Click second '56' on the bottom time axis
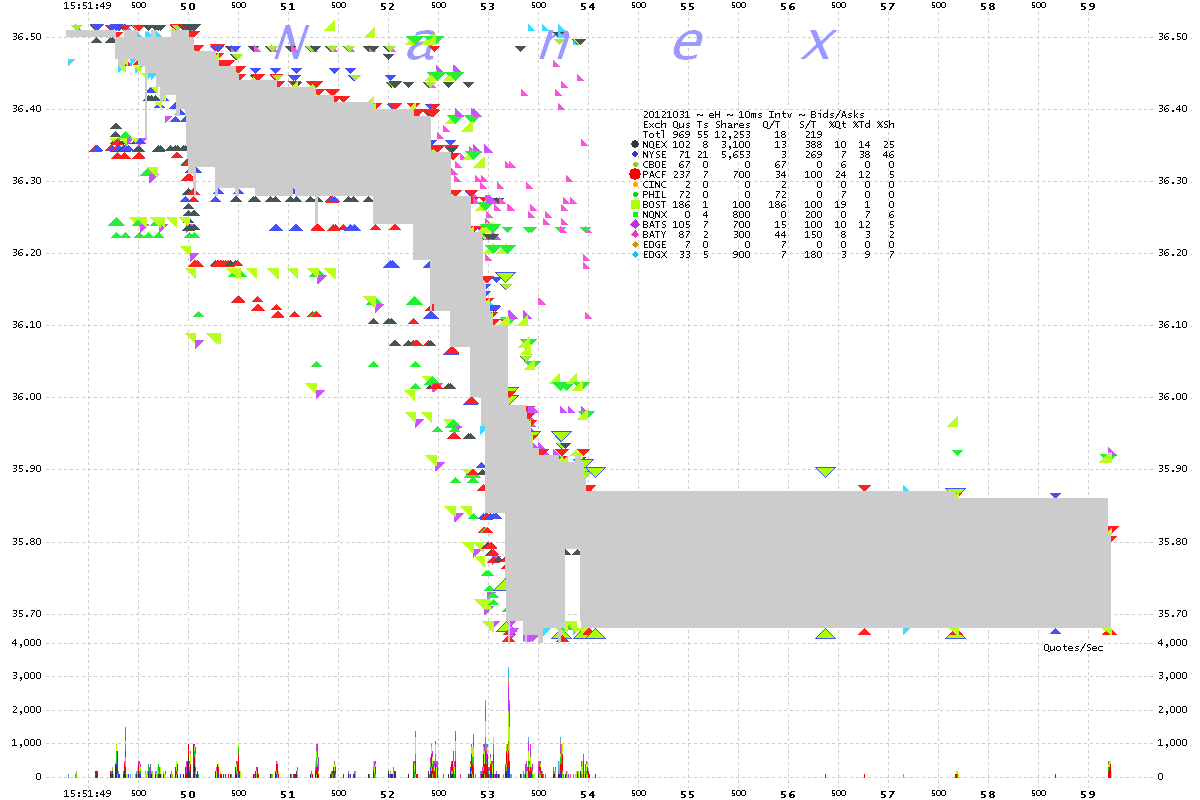The height and width of the screenshot is (800, 1200). (788, 794)
